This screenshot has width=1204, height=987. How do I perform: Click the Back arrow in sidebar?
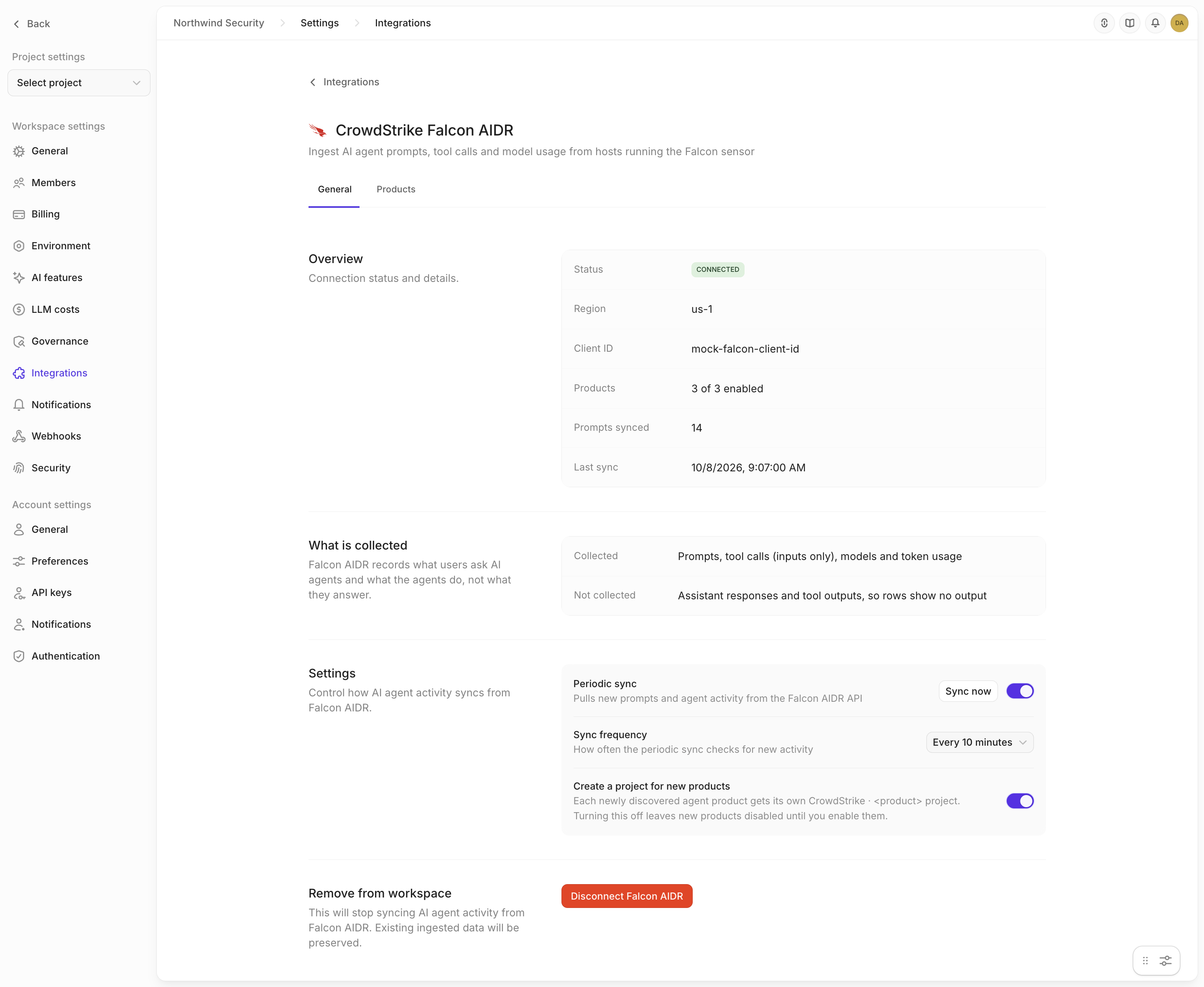coord(16,24)
